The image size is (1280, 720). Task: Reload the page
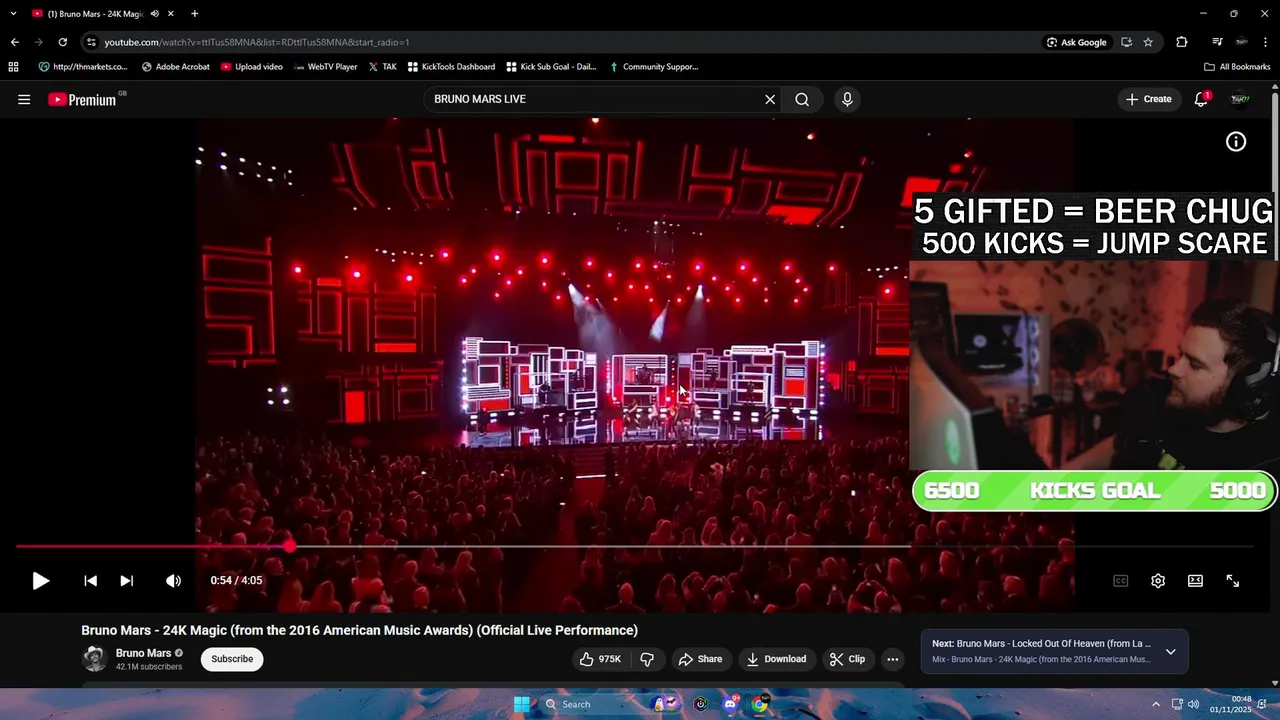coord(62,42)
